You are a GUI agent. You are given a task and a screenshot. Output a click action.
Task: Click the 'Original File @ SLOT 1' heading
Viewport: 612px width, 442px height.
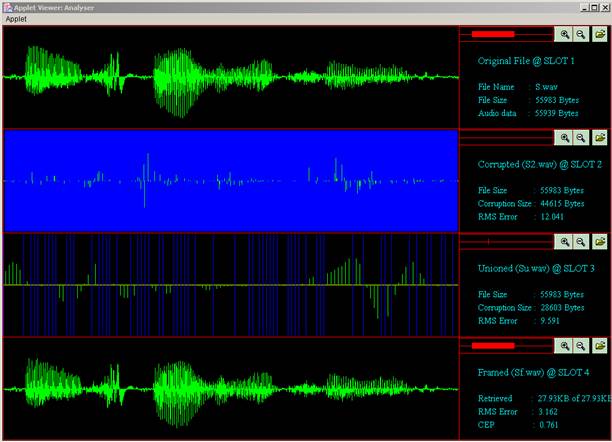point(526,61)
